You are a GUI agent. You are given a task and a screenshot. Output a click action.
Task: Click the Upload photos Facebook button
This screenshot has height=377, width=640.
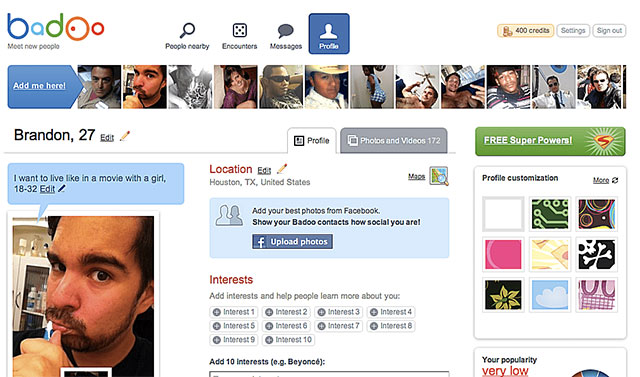[292, 242]
